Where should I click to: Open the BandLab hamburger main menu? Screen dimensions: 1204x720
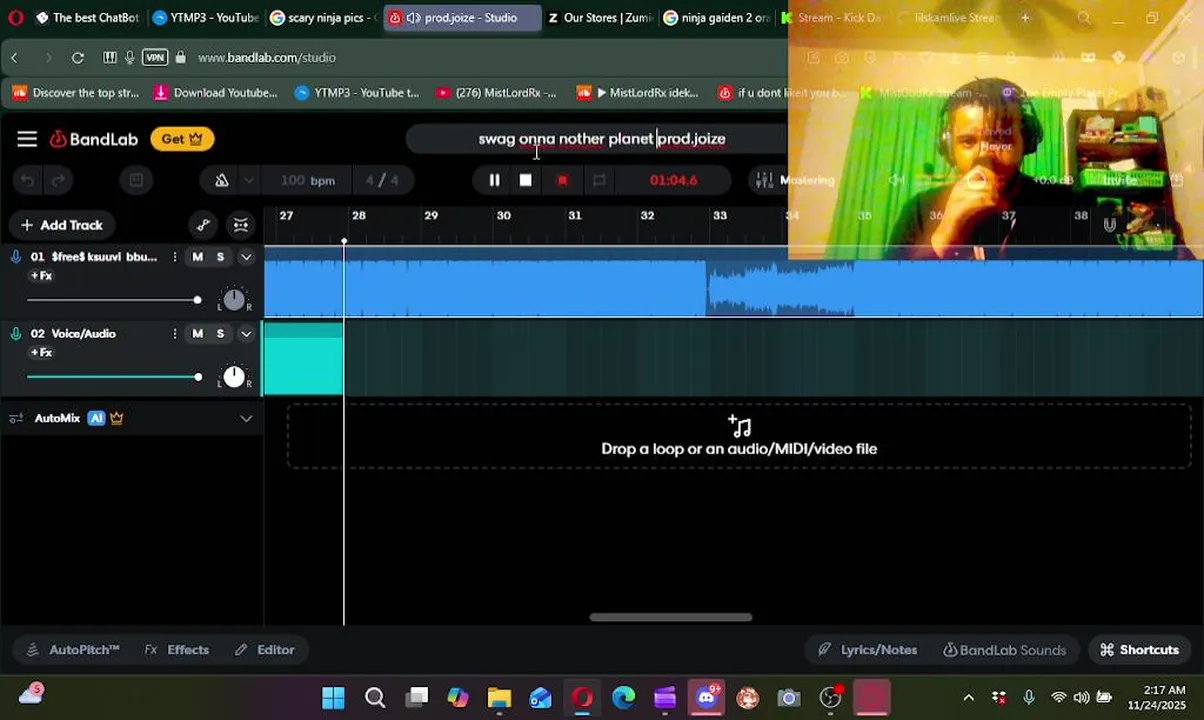pyautogui.click(x=27, y=139)
